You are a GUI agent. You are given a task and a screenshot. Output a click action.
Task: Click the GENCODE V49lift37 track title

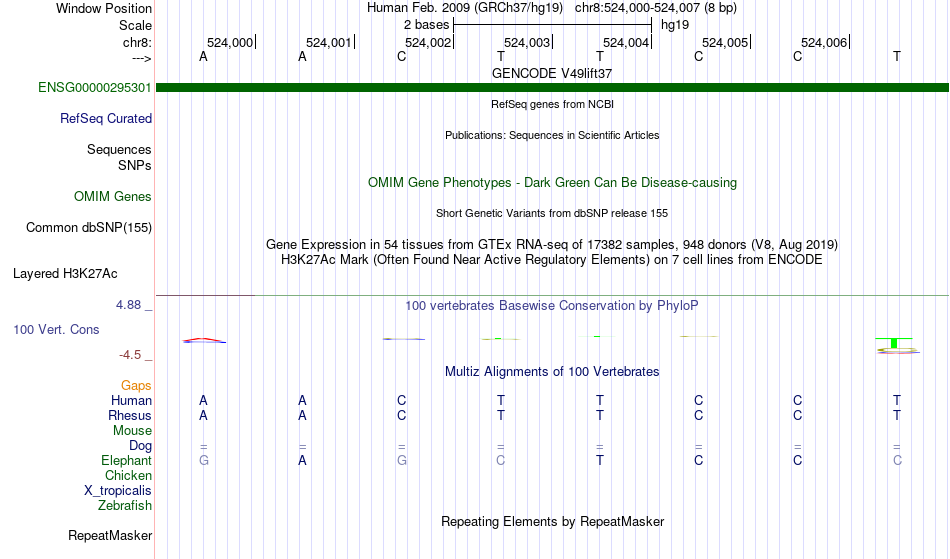552,74
